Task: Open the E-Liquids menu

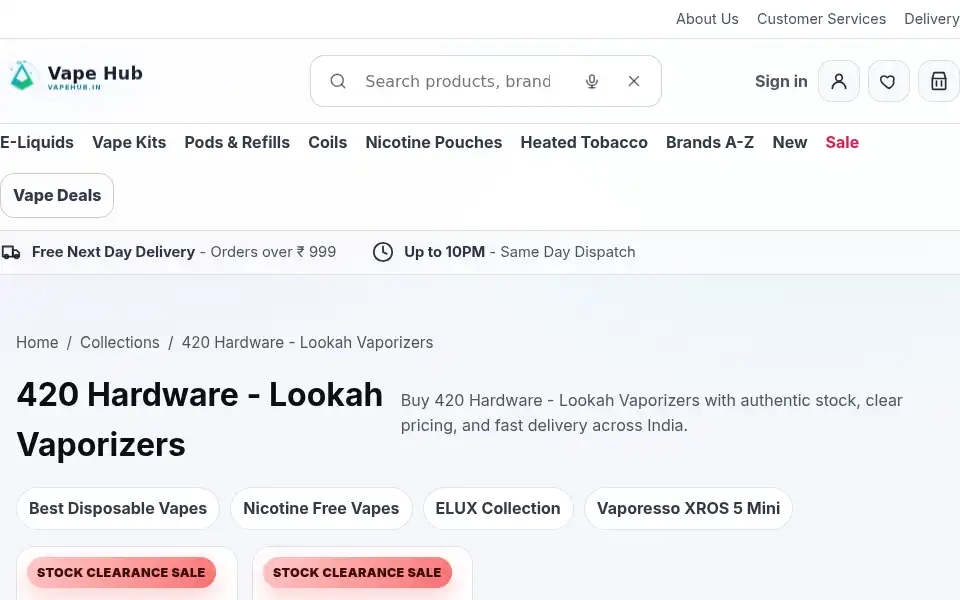Action: tap(37, 142)
